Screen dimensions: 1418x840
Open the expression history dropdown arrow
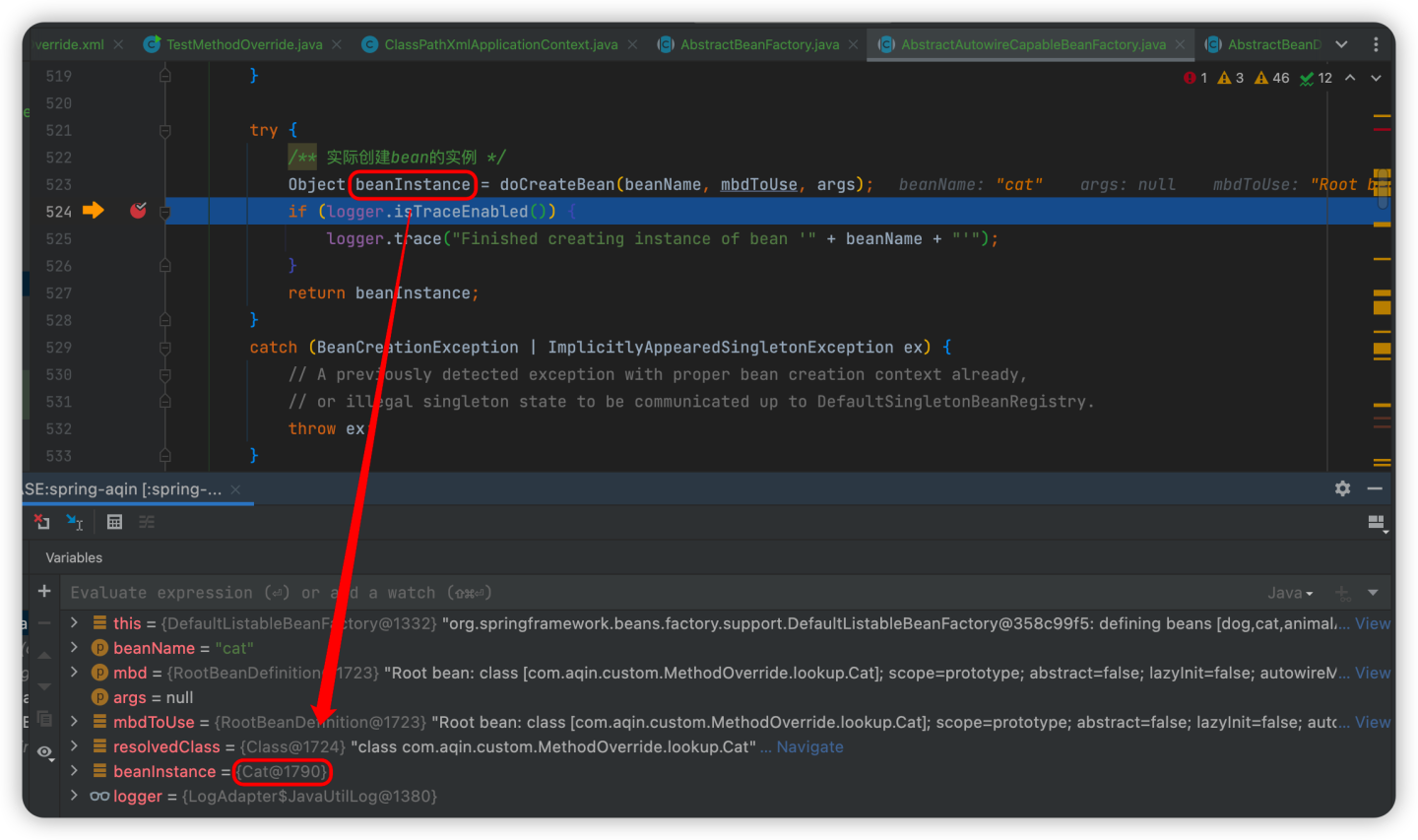tap(1373, 593)
